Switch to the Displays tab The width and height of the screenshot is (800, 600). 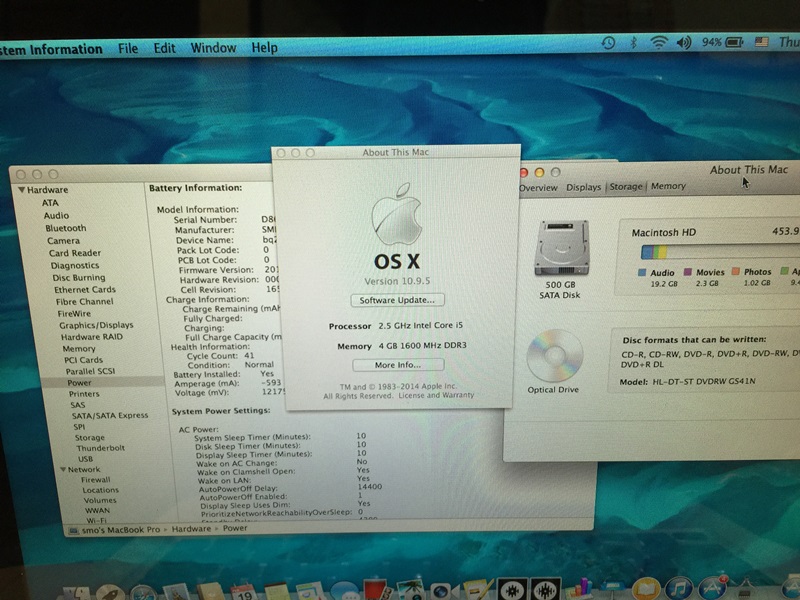tap(583, 187)
